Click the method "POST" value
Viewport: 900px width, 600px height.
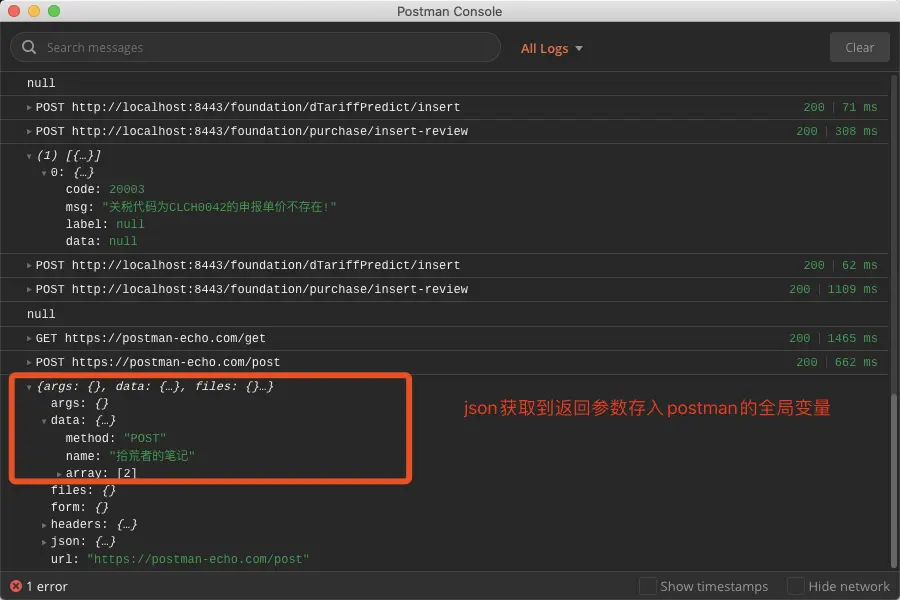(145, 438)
